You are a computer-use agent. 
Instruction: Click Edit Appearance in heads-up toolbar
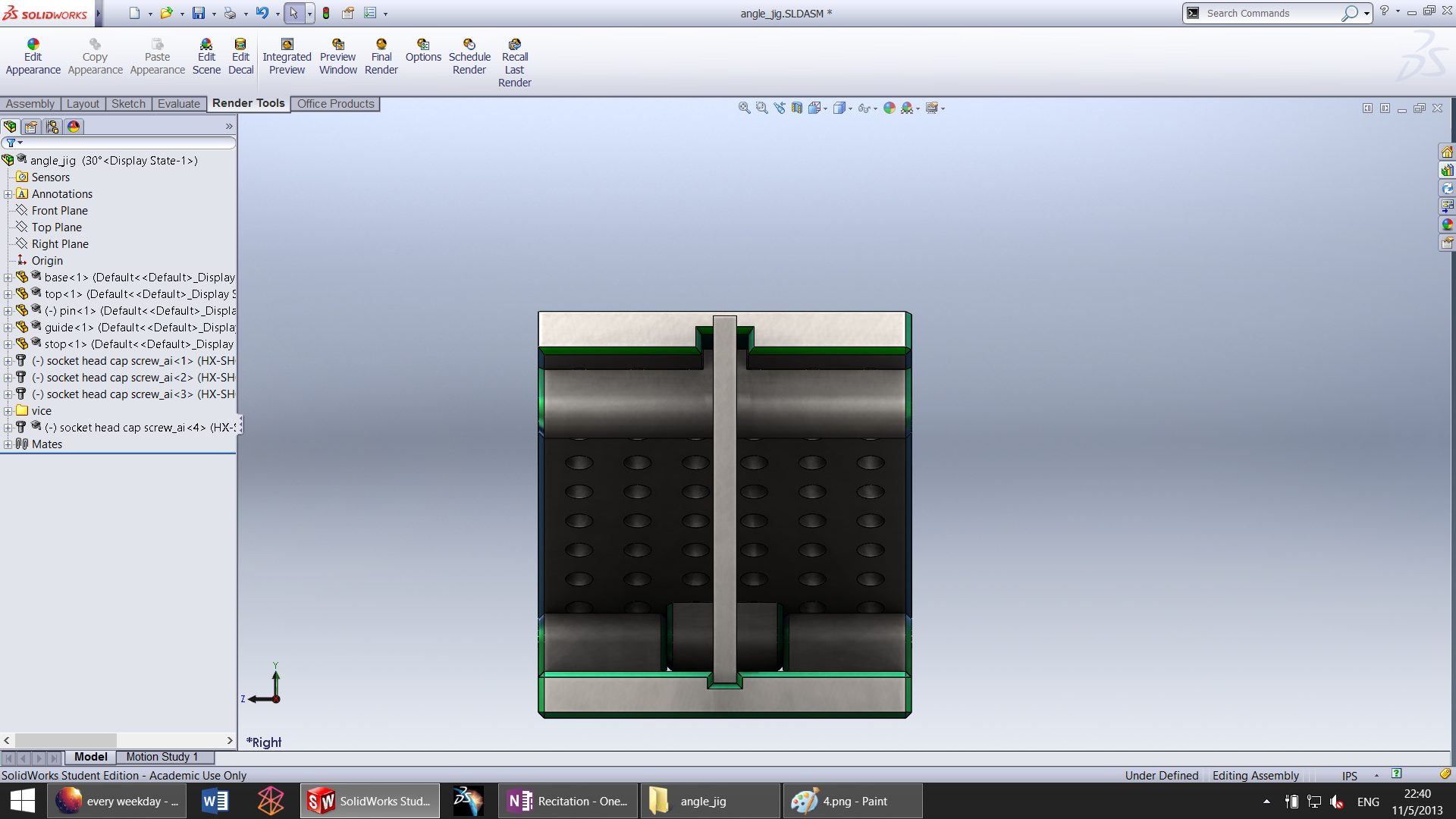pyautogui.click(x=890, y=108)
